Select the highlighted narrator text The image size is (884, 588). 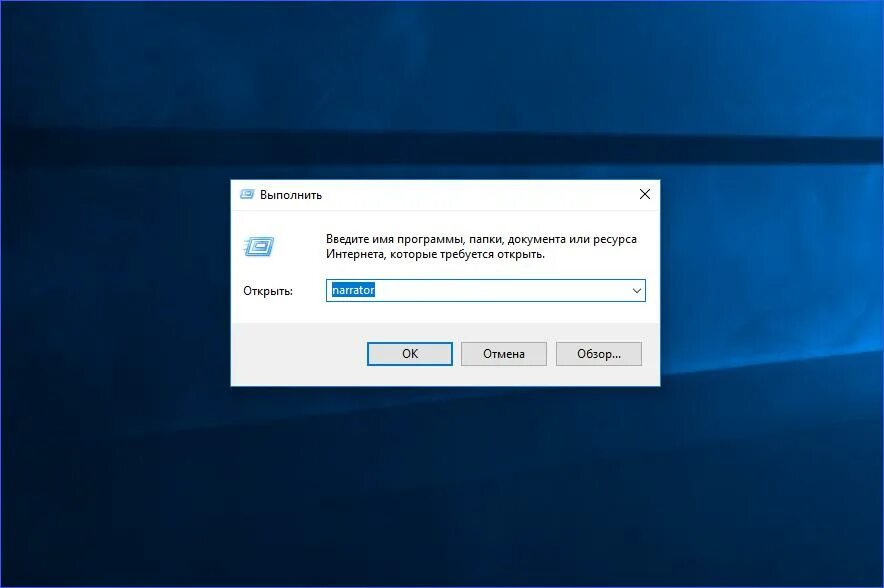click(x=352, y=290)
